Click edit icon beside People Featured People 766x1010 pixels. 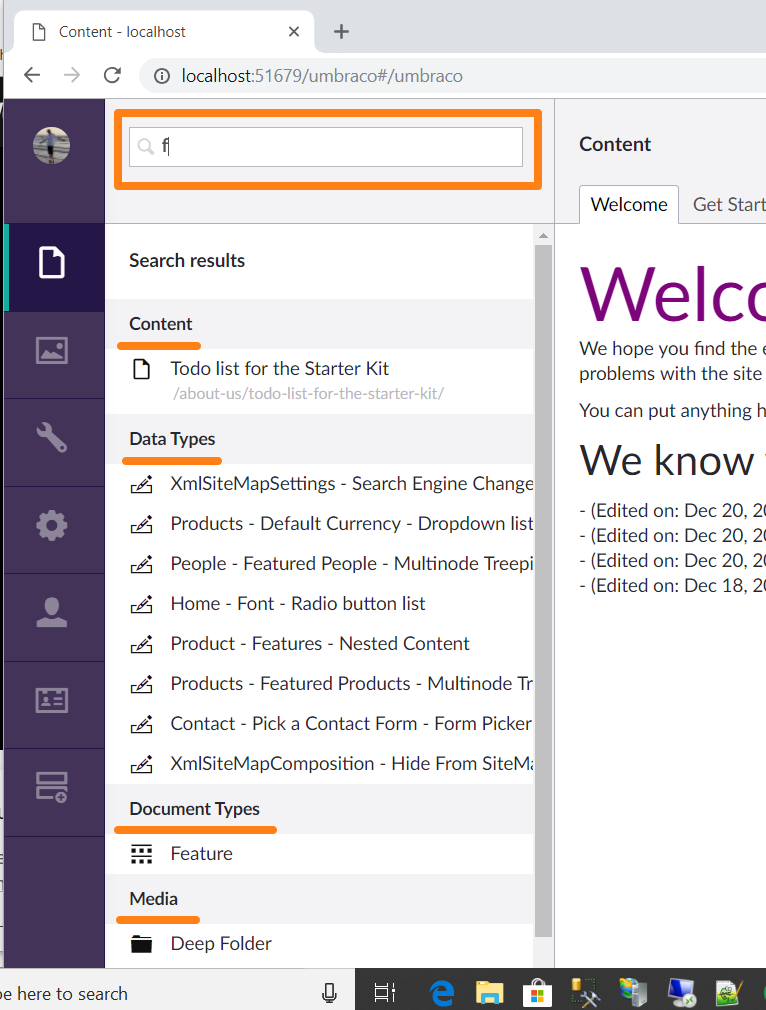pyautogui.click(x=142, y=564)
